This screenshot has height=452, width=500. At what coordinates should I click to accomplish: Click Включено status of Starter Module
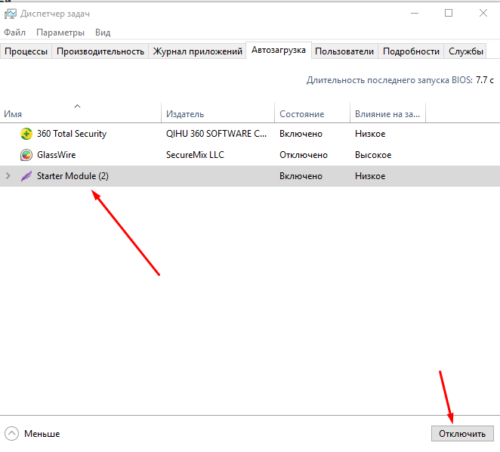(301, 176)
